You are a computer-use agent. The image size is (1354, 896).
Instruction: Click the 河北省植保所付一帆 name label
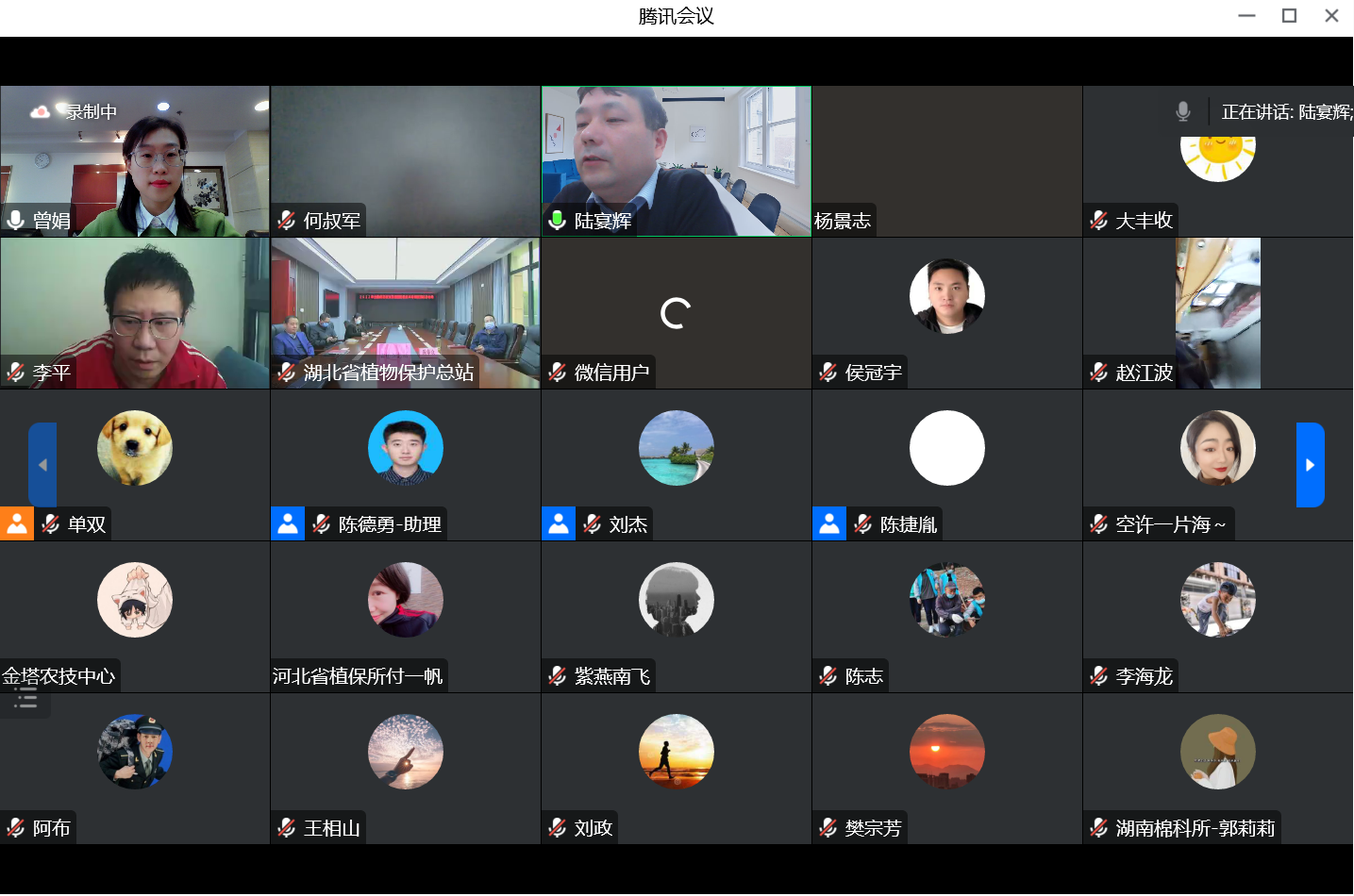tap(358, 676)
